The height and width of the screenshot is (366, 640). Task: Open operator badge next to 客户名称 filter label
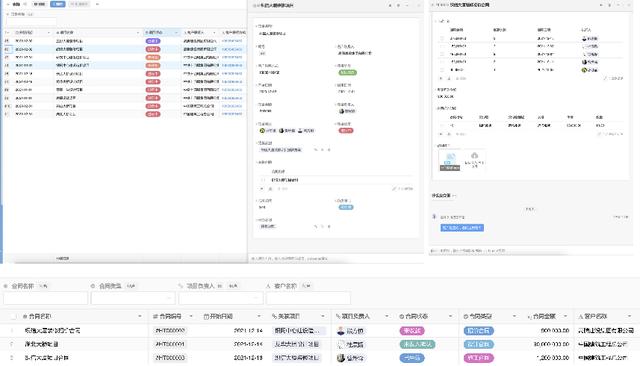pyautogui.click(x=307, y=286)
